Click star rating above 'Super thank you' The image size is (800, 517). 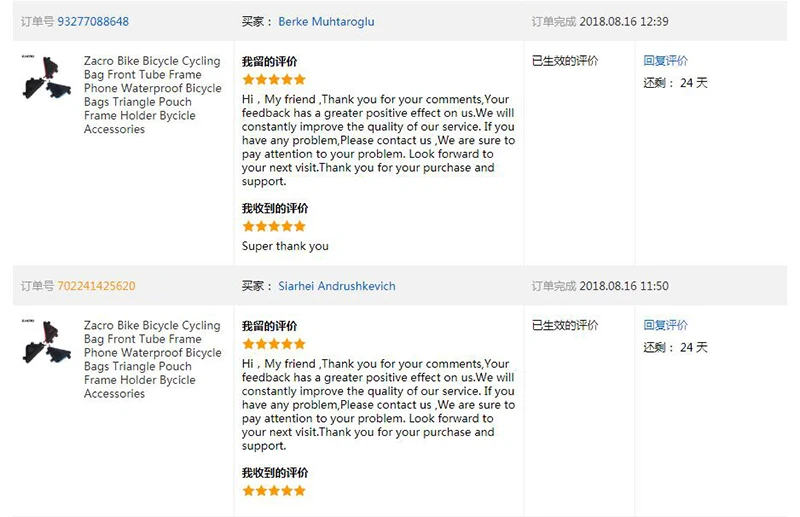pos(274,226)
